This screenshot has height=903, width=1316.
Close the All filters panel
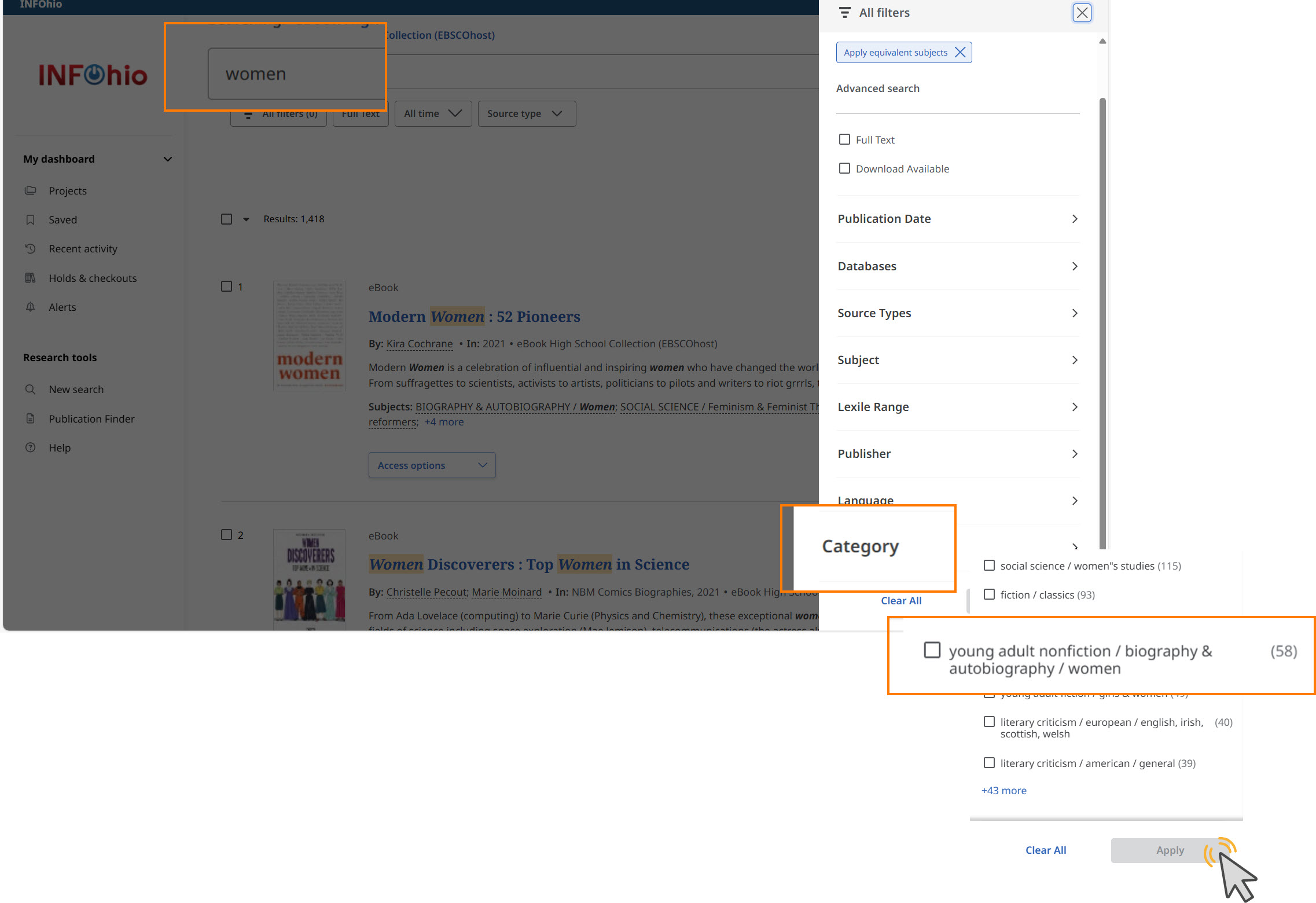[x=1082, y=13]
